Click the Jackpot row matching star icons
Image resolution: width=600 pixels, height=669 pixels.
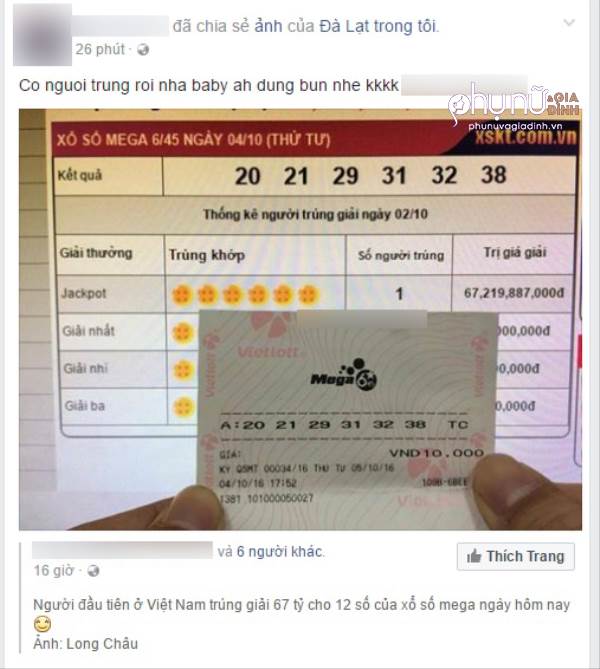(x=245, y=294)
